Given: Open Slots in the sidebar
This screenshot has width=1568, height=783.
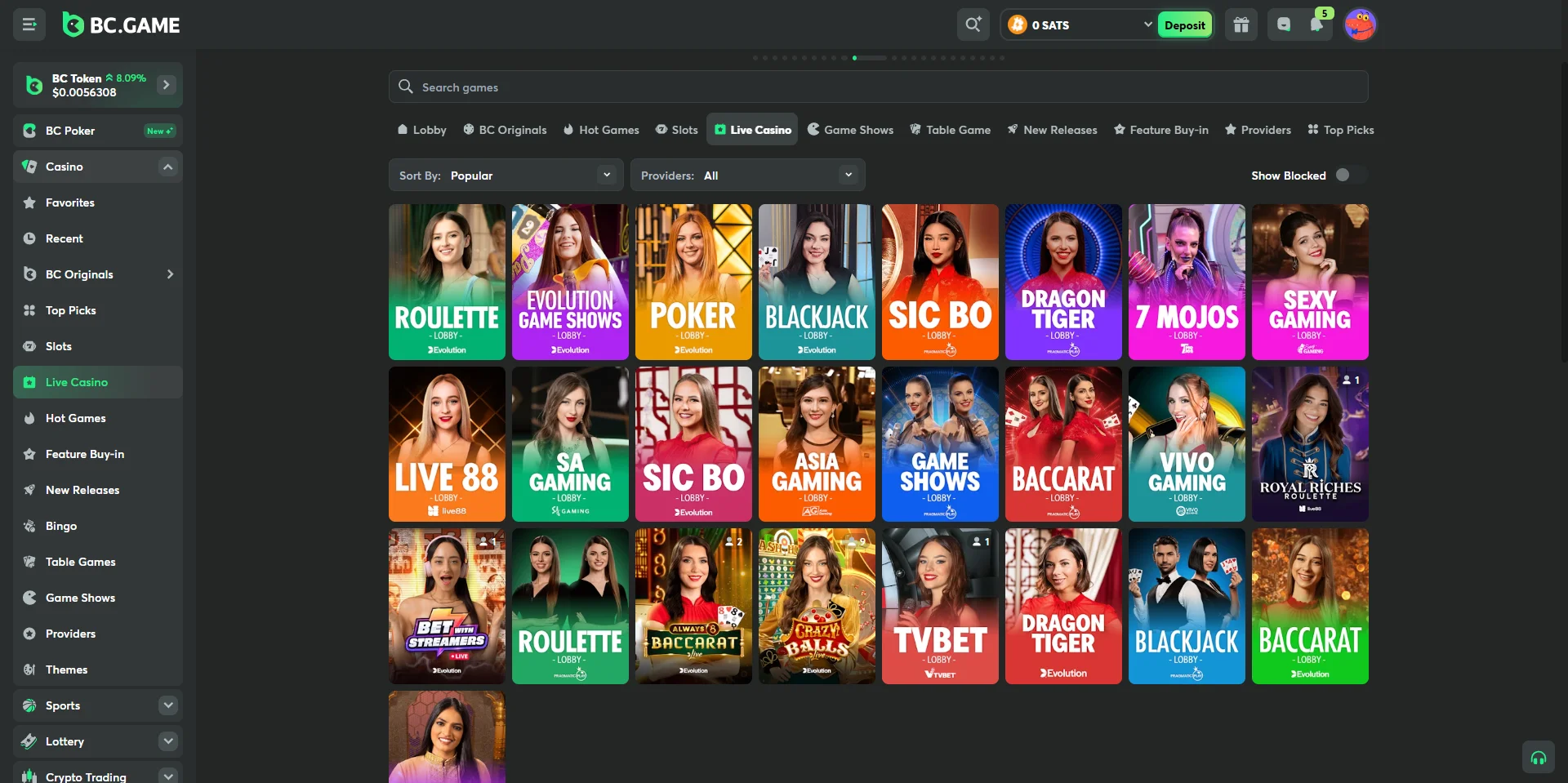Looking at the screenshot, I should pos(98,346).
